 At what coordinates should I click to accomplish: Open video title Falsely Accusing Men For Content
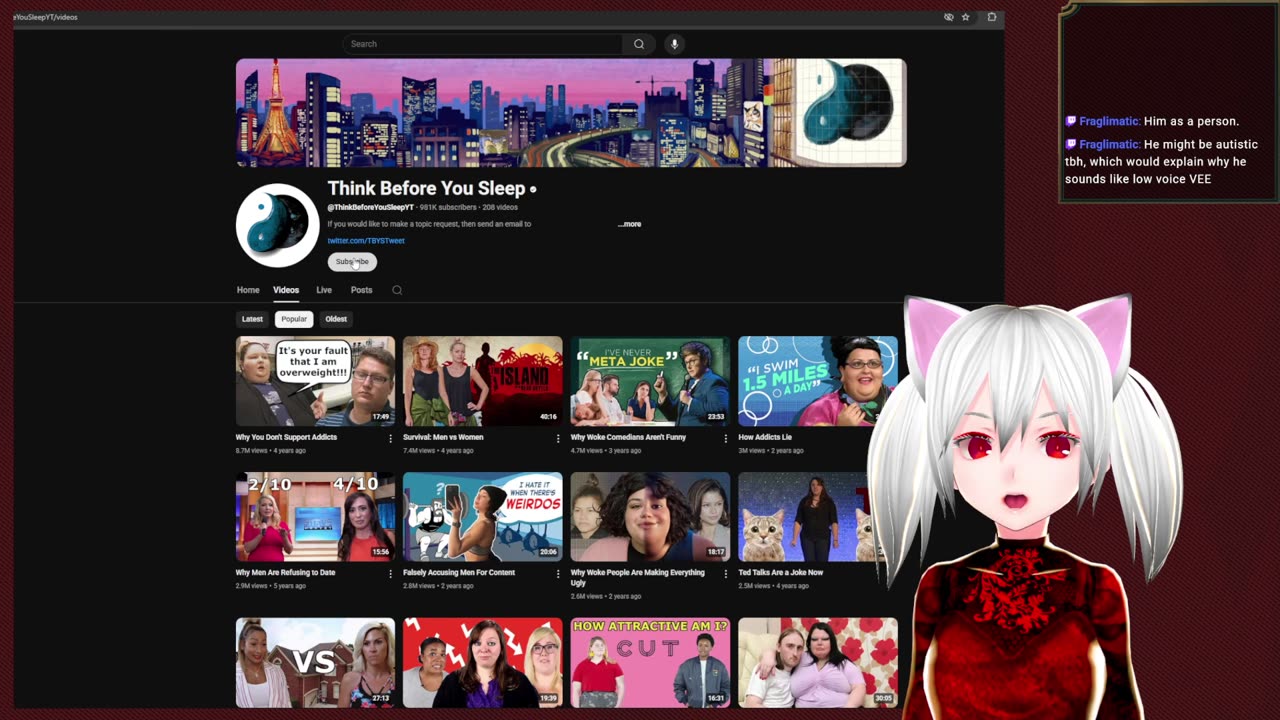tap(459, 573)
